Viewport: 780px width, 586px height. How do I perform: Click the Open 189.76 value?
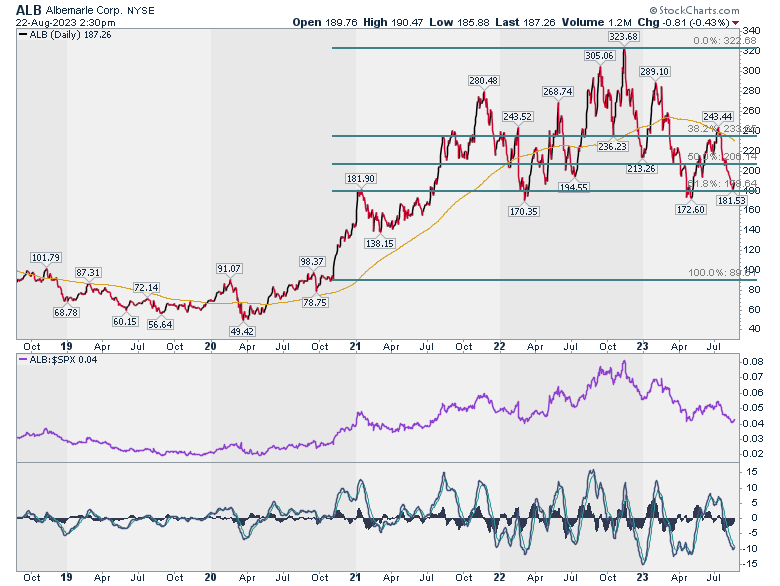pos(325,22)
